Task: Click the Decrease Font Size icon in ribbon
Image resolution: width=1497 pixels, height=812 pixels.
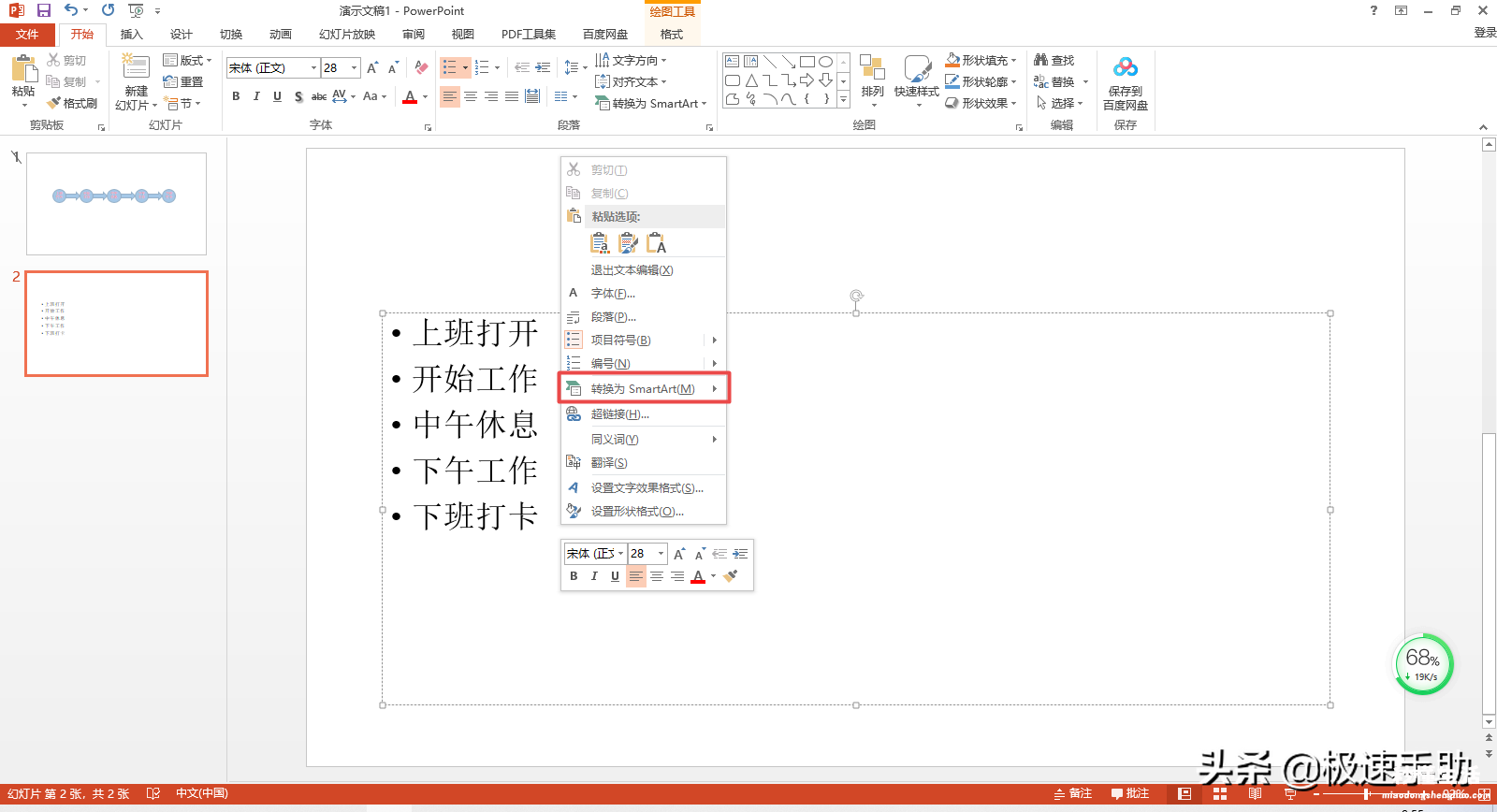Action: (393, 68)
